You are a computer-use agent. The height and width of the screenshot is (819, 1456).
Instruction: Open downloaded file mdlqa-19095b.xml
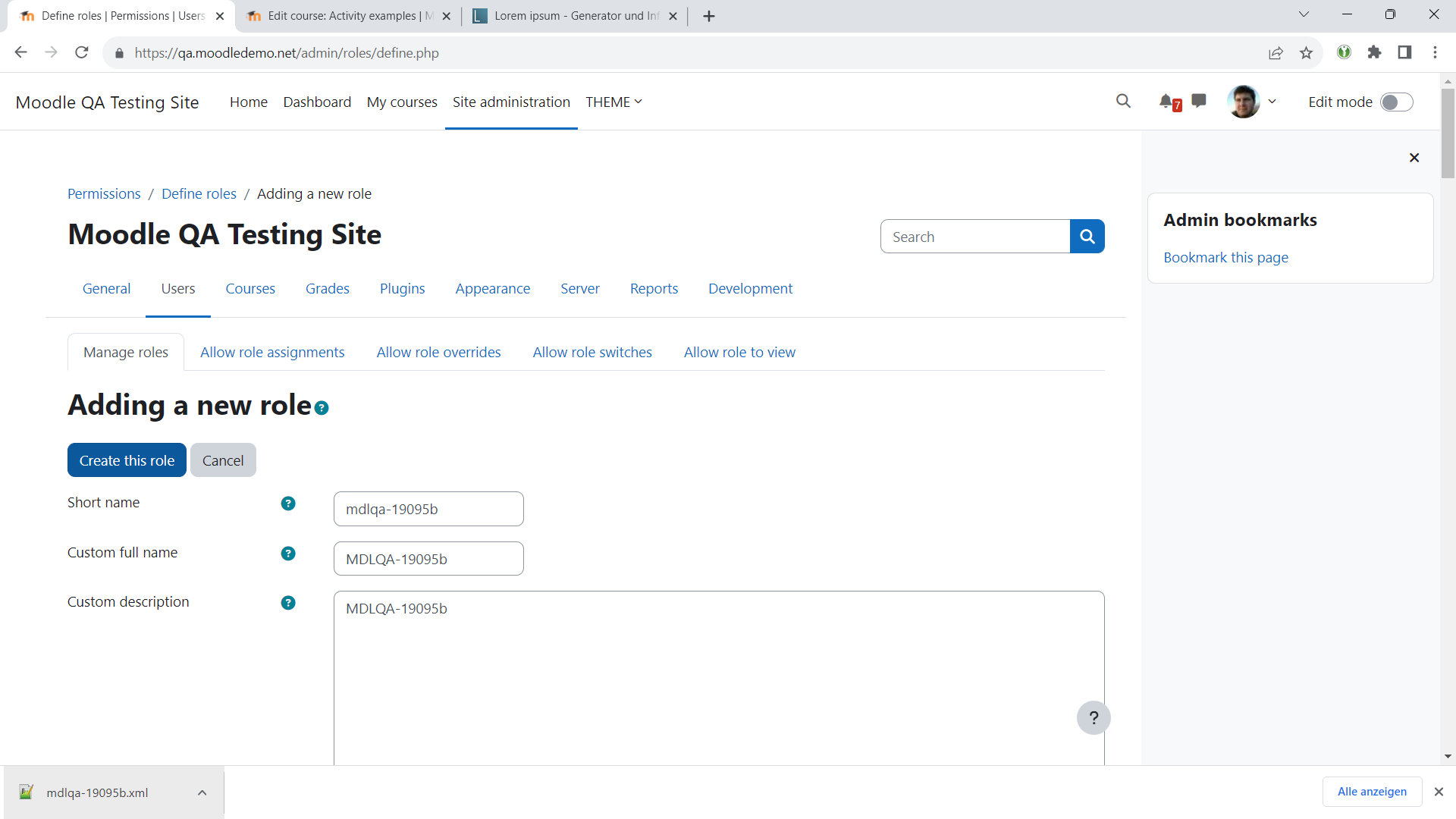(x=97, y=792)
